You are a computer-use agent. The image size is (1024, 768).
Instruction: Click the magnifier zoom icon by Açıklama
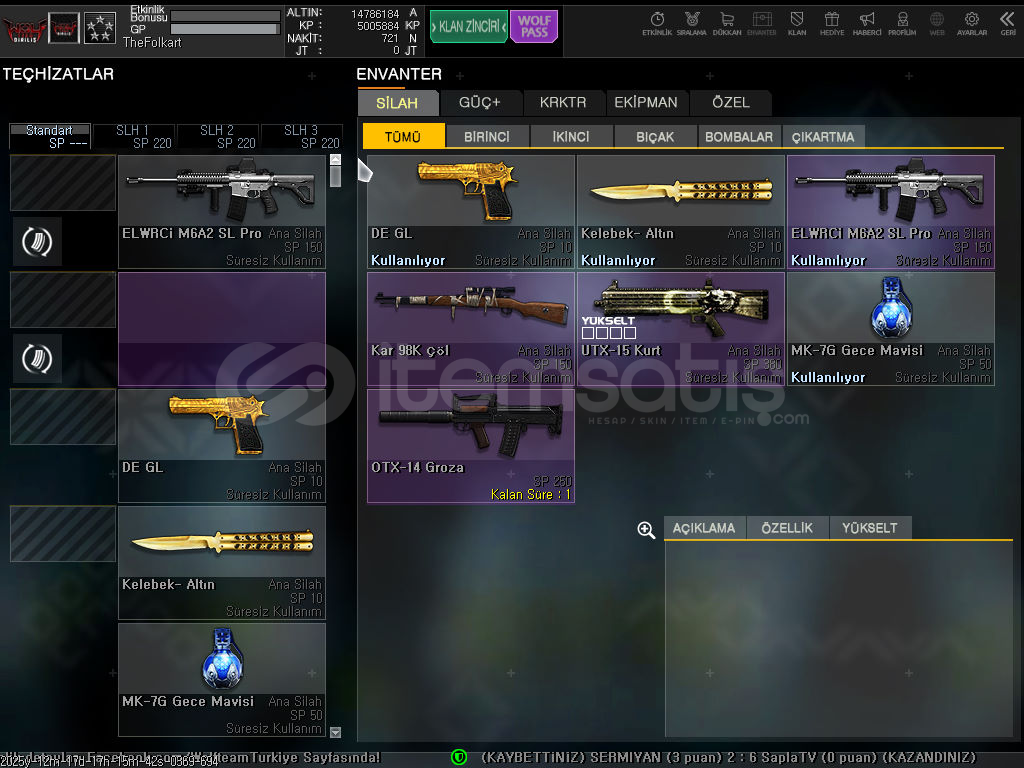pyautogui.click(x=646, y=530)
